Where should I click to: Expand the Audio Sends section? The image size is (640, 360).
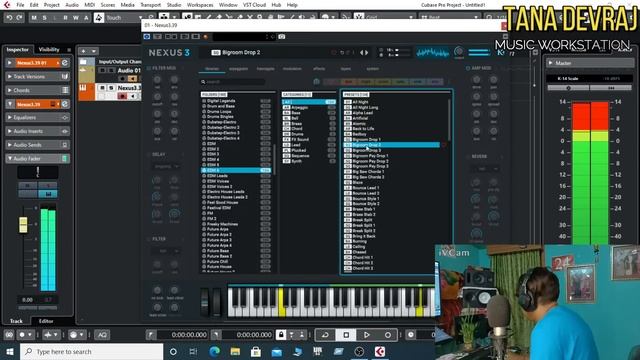coord(9,145)
